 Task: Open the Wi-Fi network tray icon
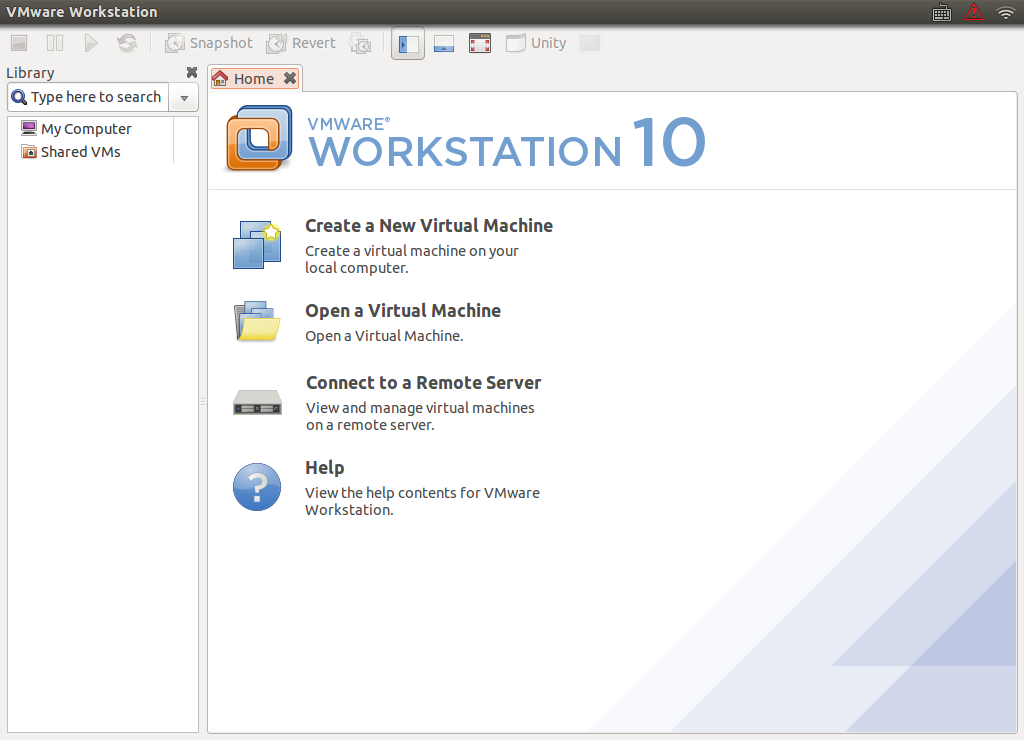(1006, 12)
